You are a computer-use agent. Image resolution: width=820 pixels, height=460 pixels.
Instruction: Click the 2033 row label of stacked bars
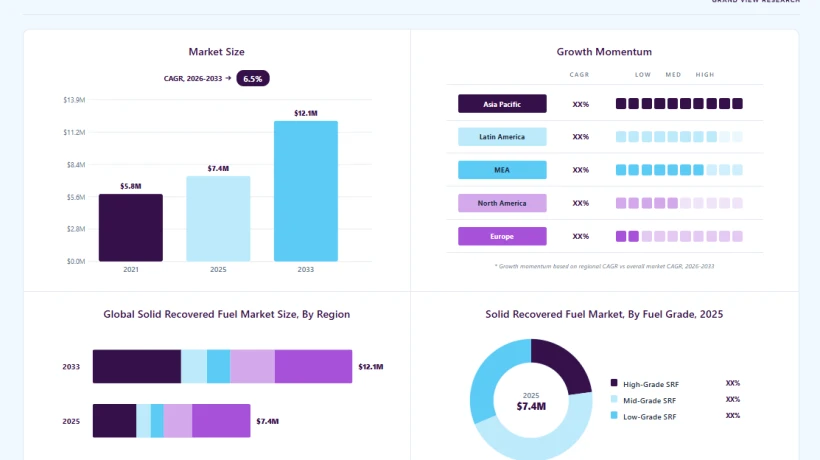coord(71,367)
